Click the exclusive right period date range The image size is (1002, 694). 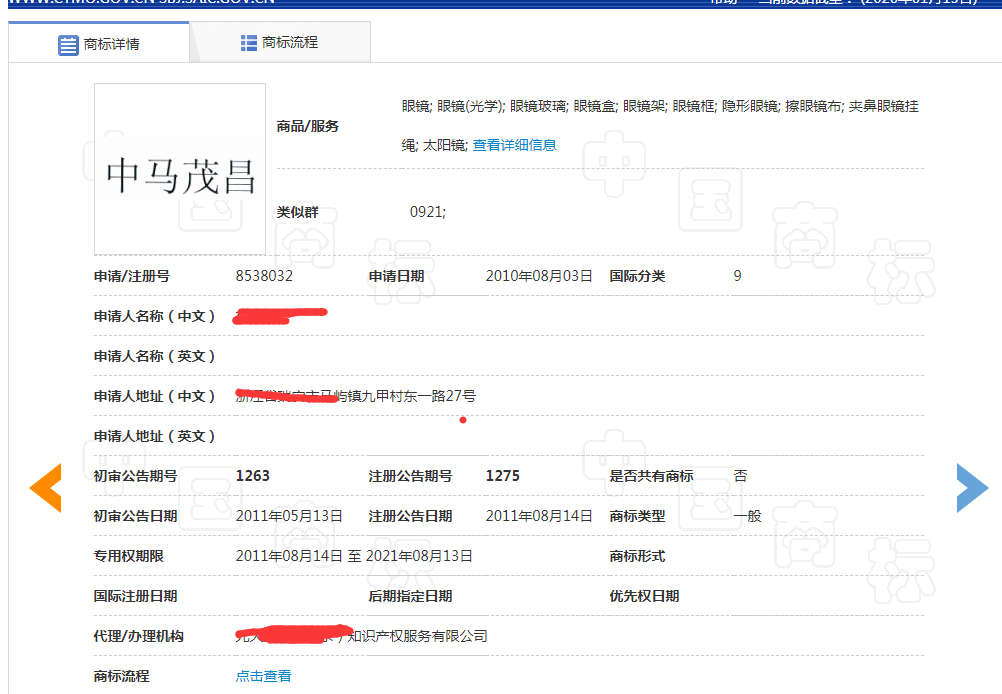[x=354, y=556]
